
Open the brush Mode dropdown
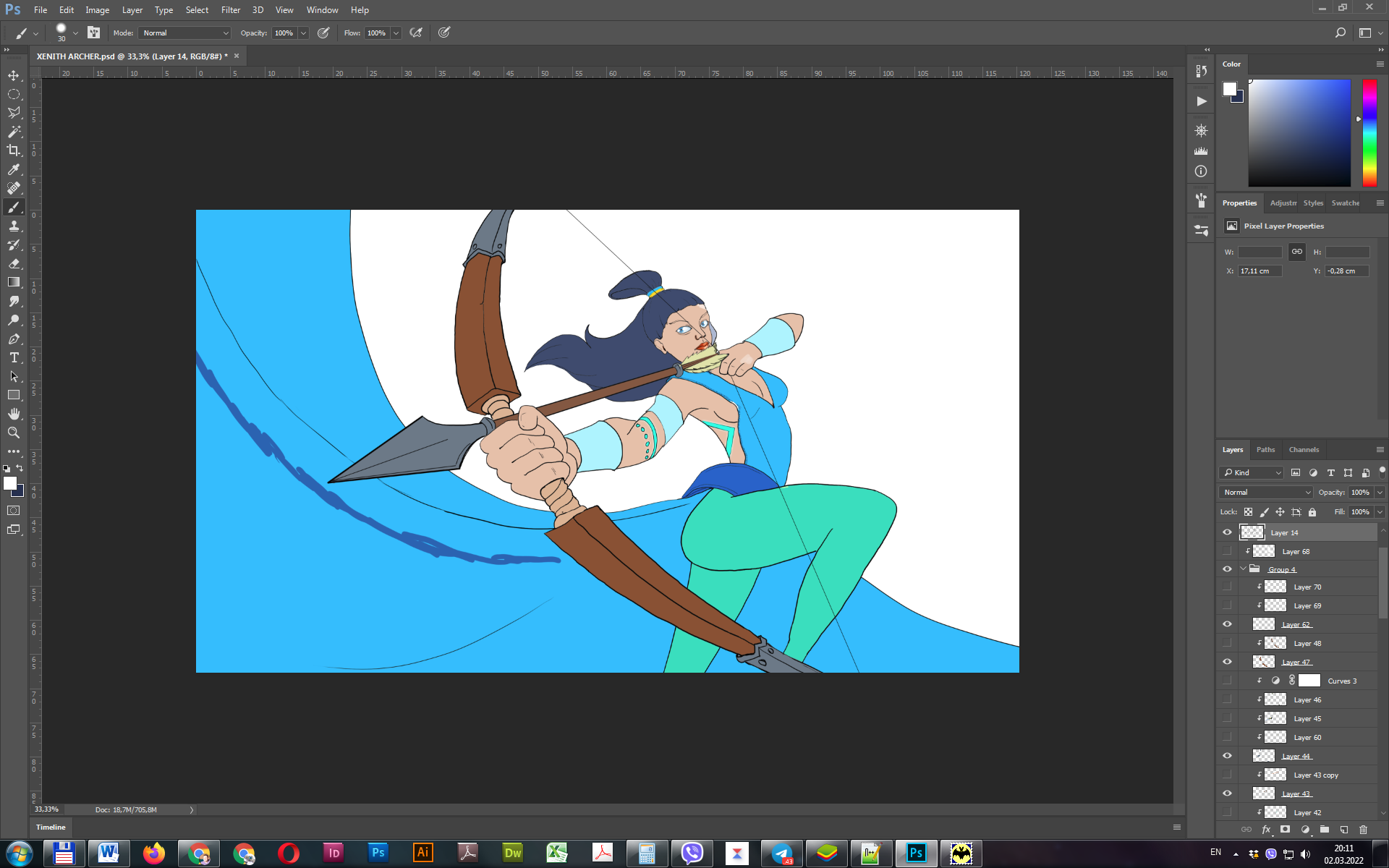coord(185,33)
